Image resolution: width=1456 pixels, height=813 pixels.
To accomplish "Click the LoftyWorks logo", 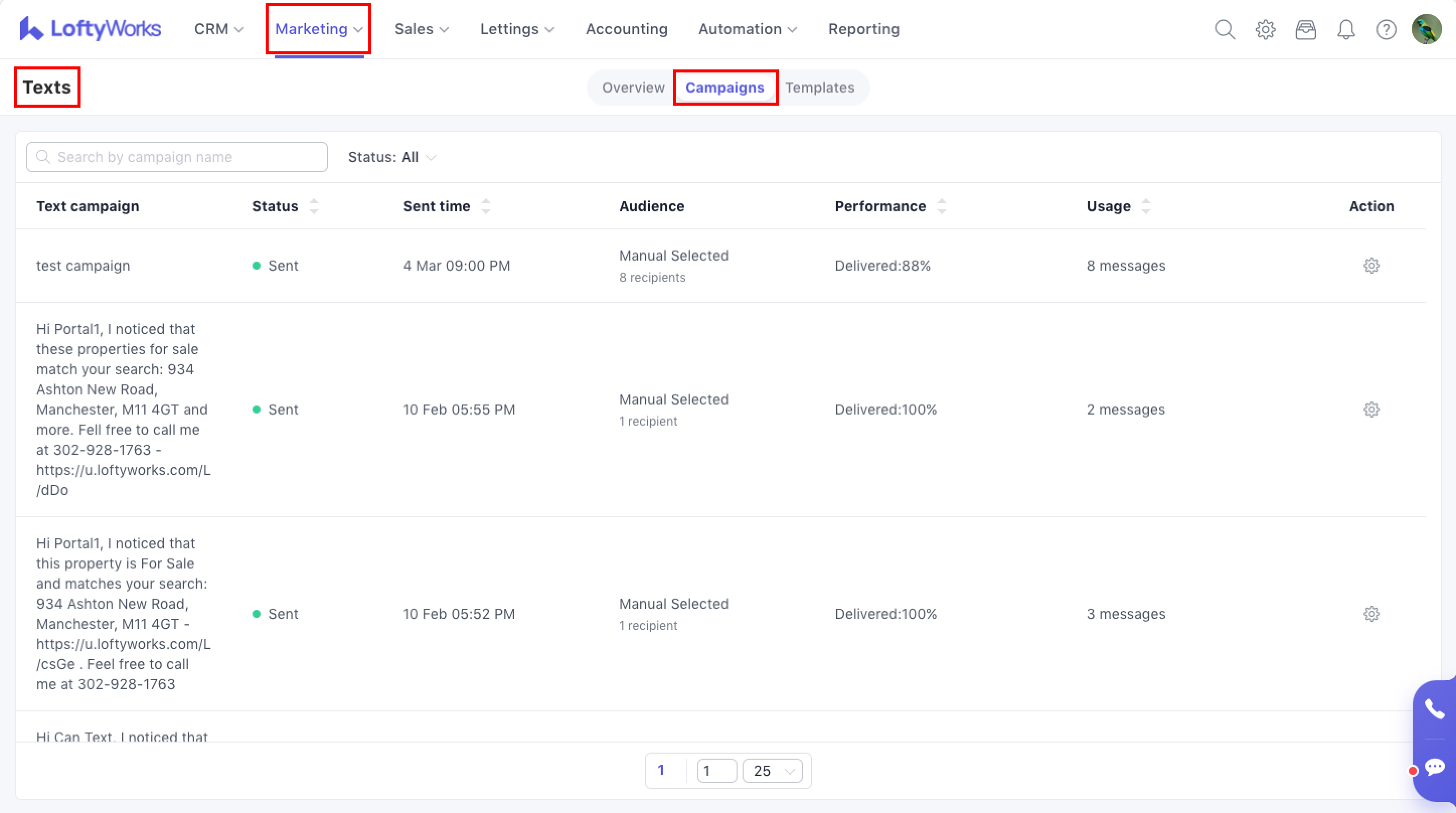I will [91, 29].
